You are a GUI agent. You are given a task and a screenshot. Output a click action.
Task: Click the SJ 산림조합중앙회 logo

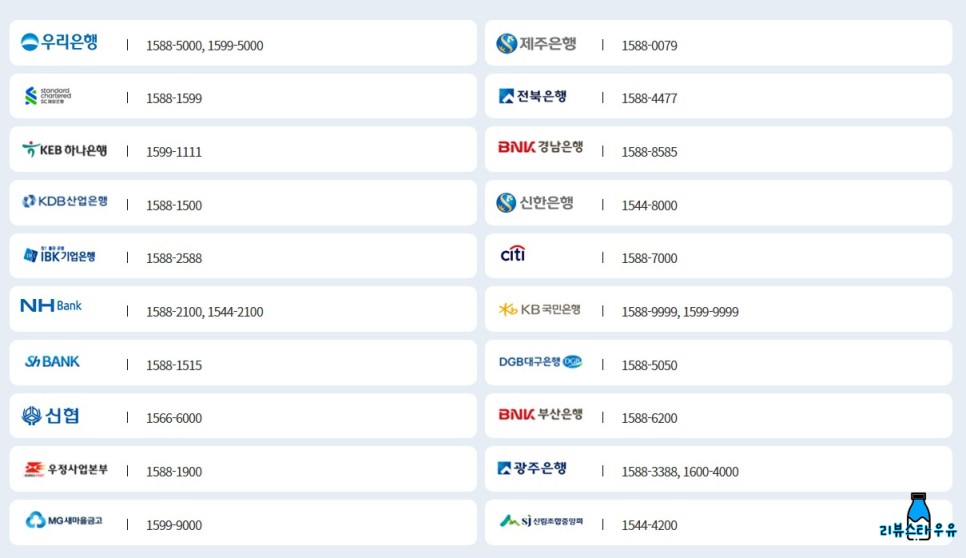pyautogui.click(x=541, y=521)
